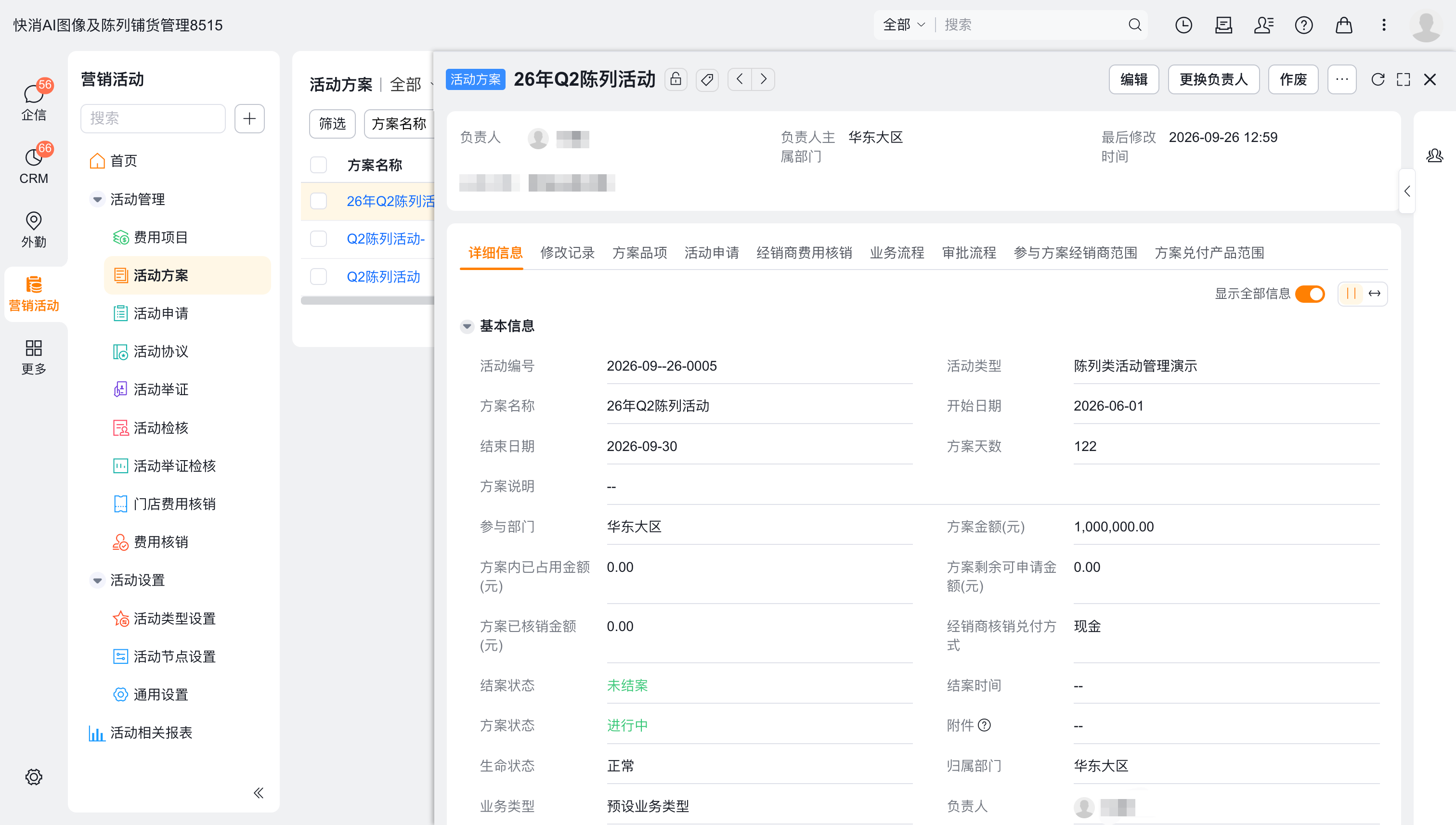
Task: Click the 更换负责人 button
Action: 1213,79
